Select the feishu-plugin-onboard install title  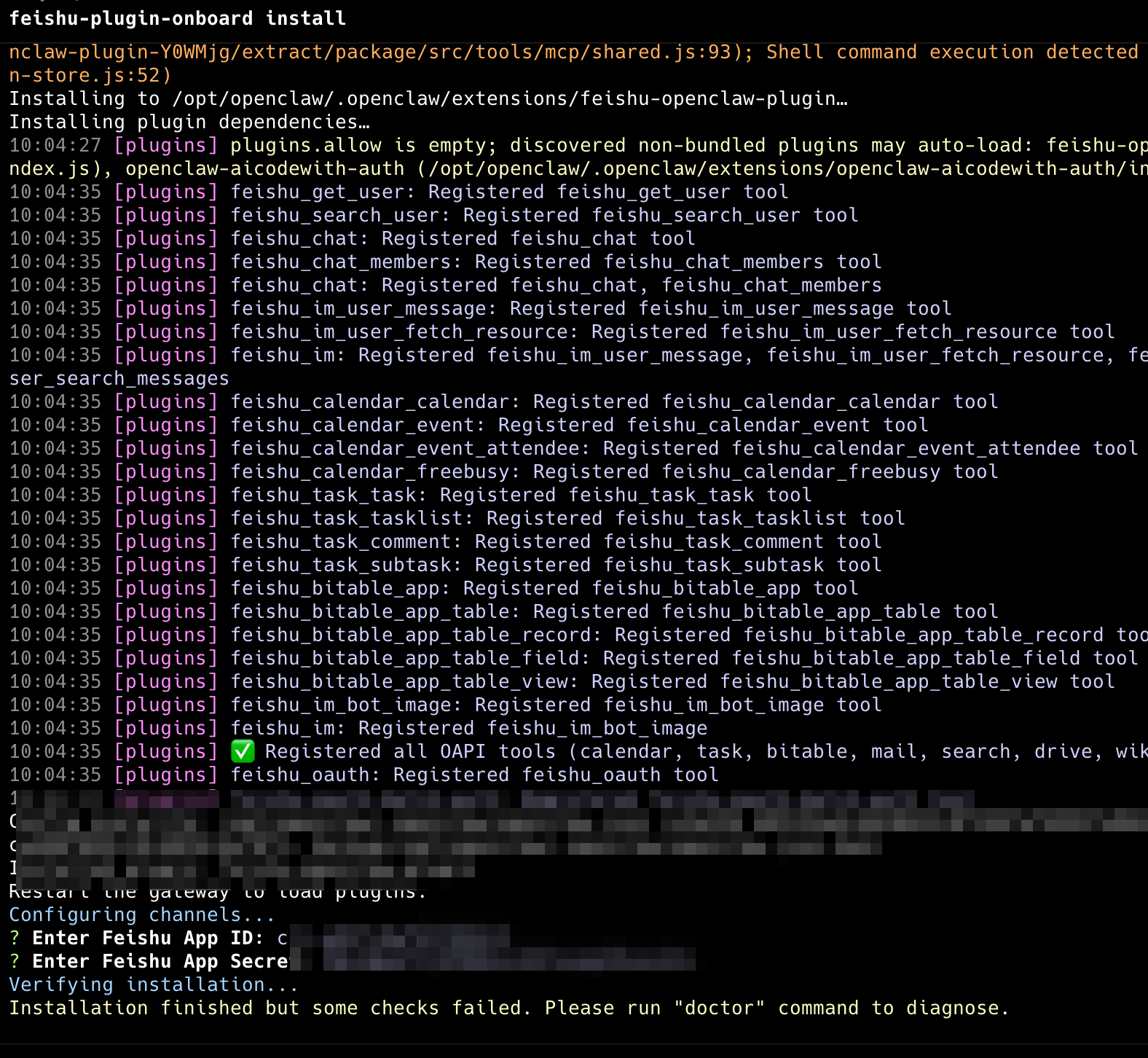point(177,18)
